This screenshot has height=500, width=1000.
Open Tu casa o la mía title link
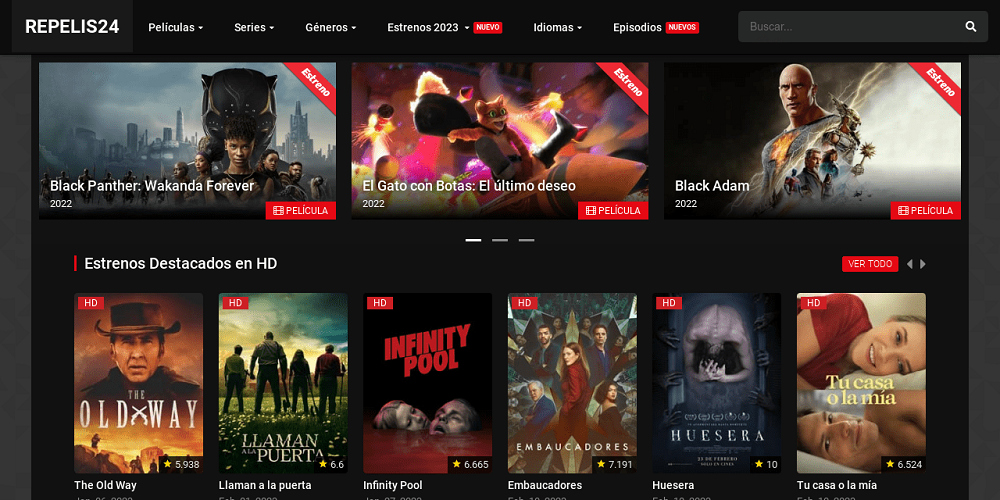pos(837,485)
